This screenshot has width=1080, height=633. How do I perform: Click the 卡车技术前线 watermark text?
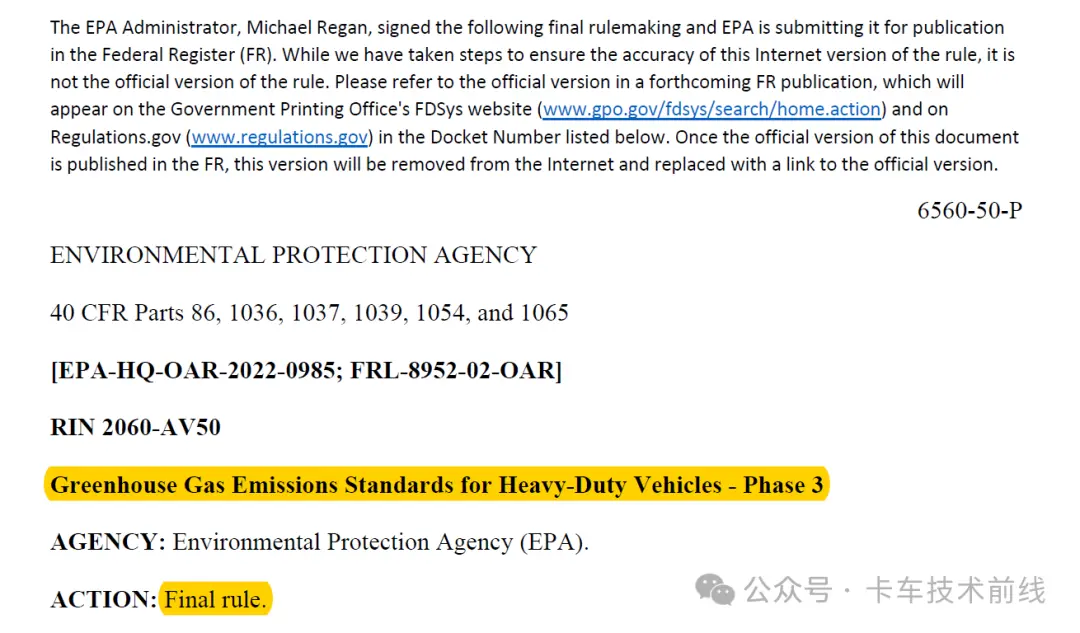click(955, 590)
